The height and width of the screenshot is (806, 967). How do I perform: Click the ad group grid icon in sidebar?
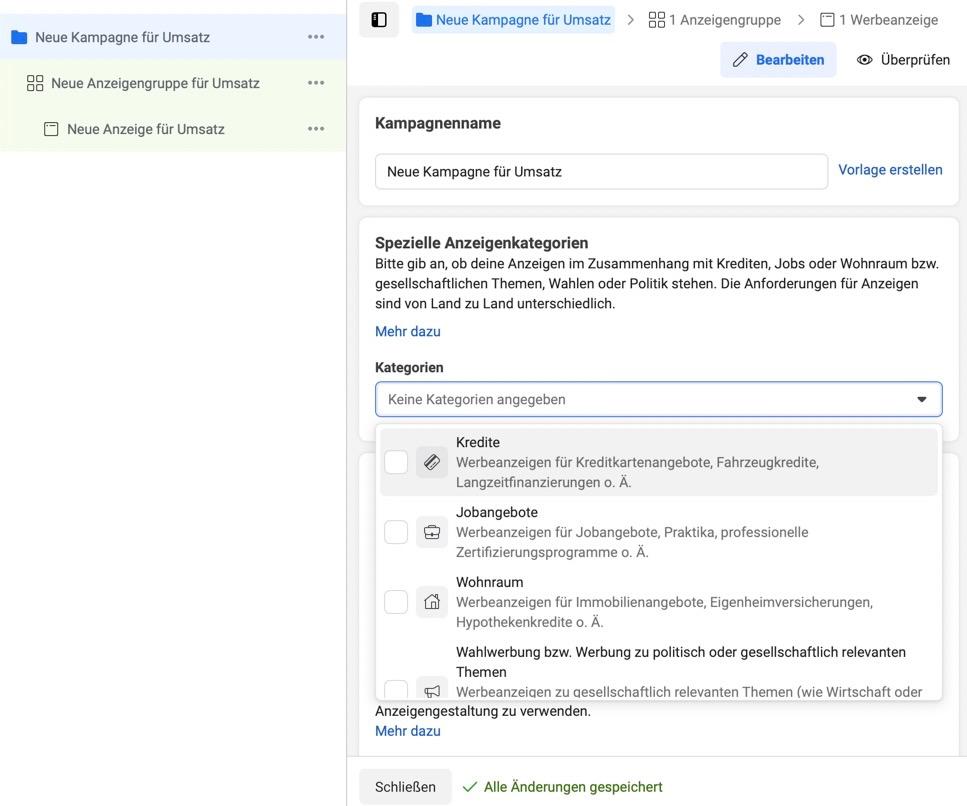35,83
